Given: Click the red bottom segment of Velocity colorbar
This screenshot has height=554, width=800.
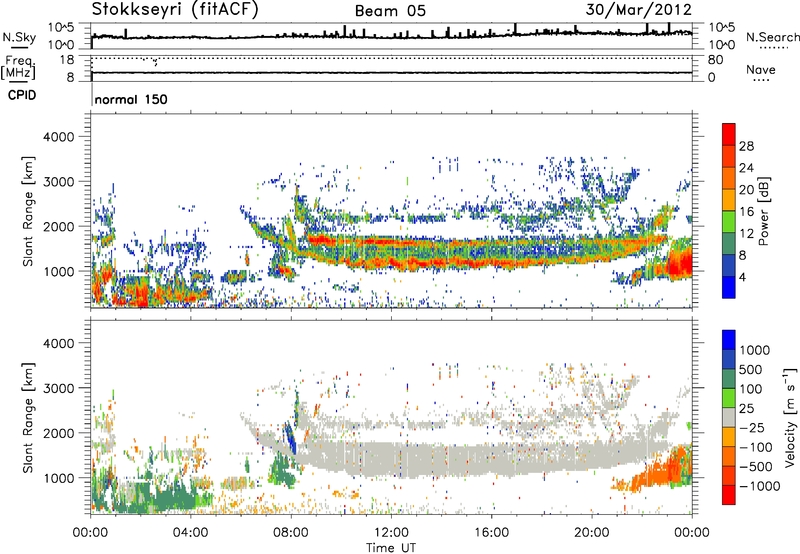Looking at the screenshot, I should pos(729,495).
